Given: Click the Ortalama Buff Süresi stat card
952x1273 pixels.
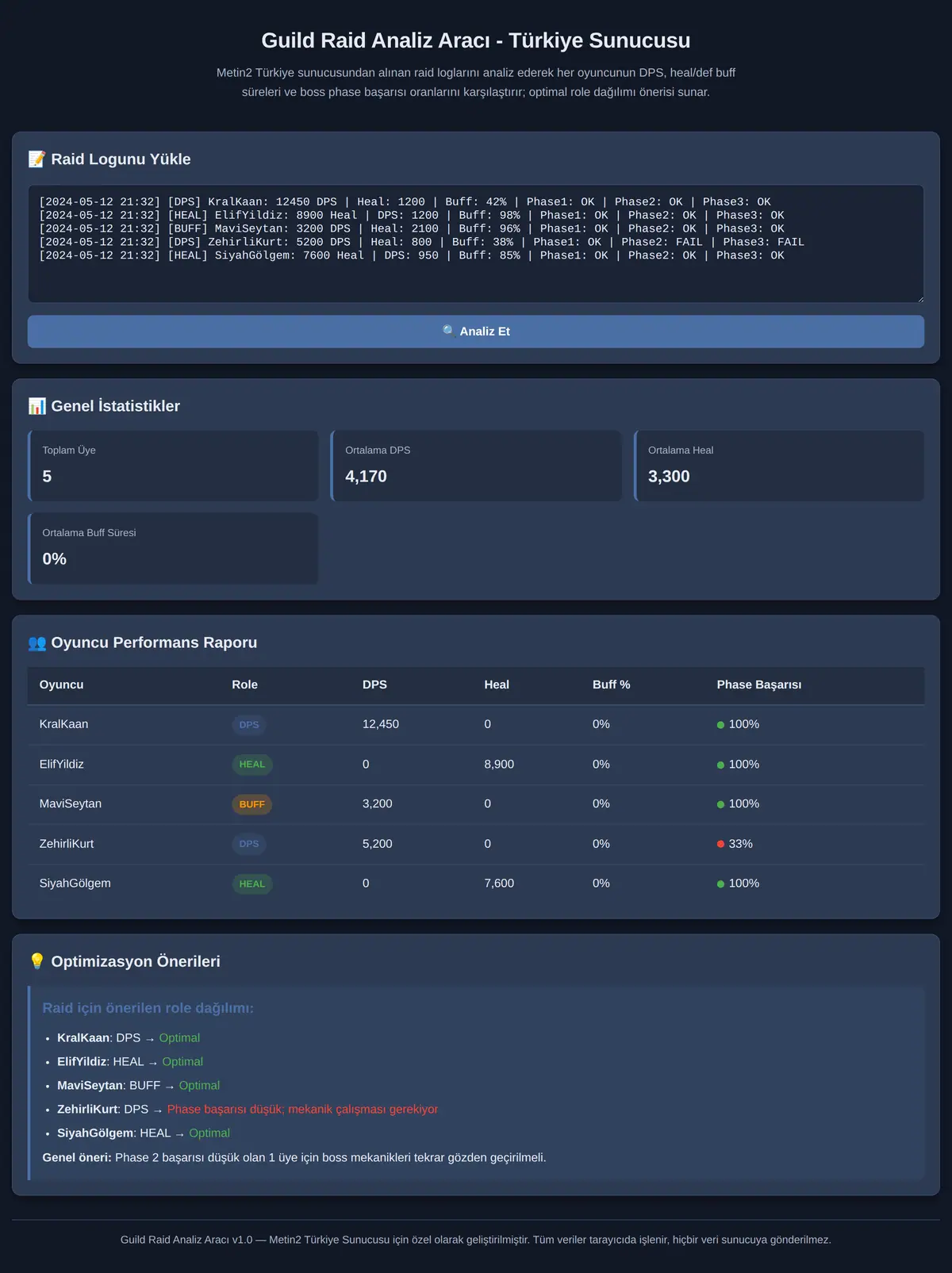Looking at the screenshot, I should click(173, 548).
